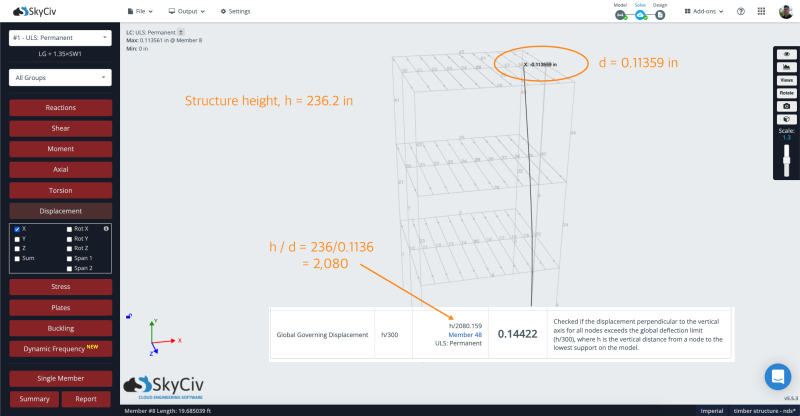
Task: Enable the Sum displacement checkbox
Action: [x=18, y=258]
